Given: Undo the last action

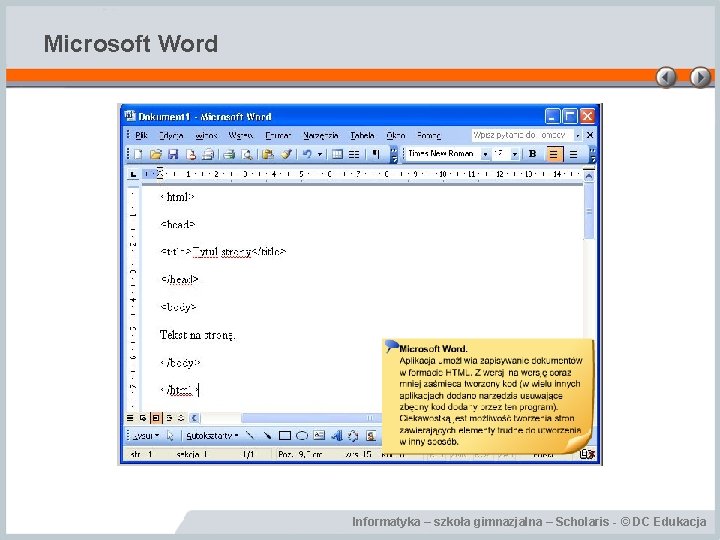Looking at the screenshot, I should click(307, 154).
